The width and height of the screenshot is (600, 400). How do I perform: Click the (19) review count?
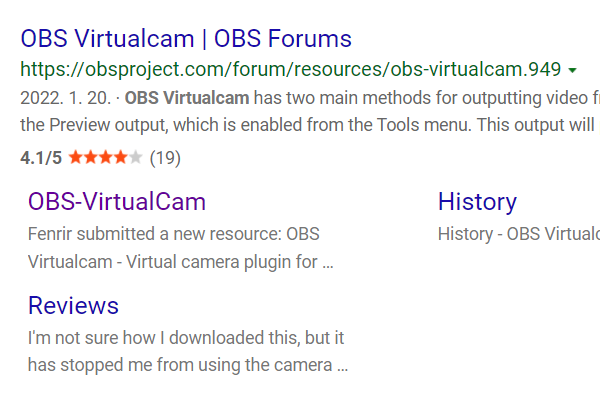165,158
